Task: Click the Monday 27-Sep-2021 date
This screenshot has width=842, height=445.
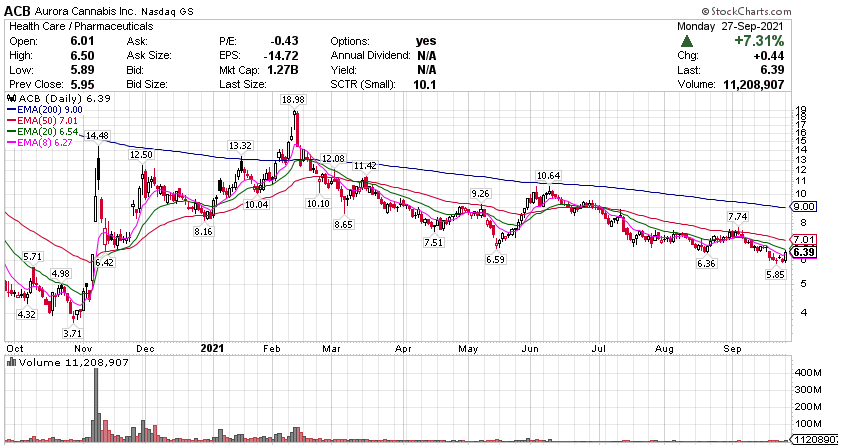Action: (x=730, y=26)
